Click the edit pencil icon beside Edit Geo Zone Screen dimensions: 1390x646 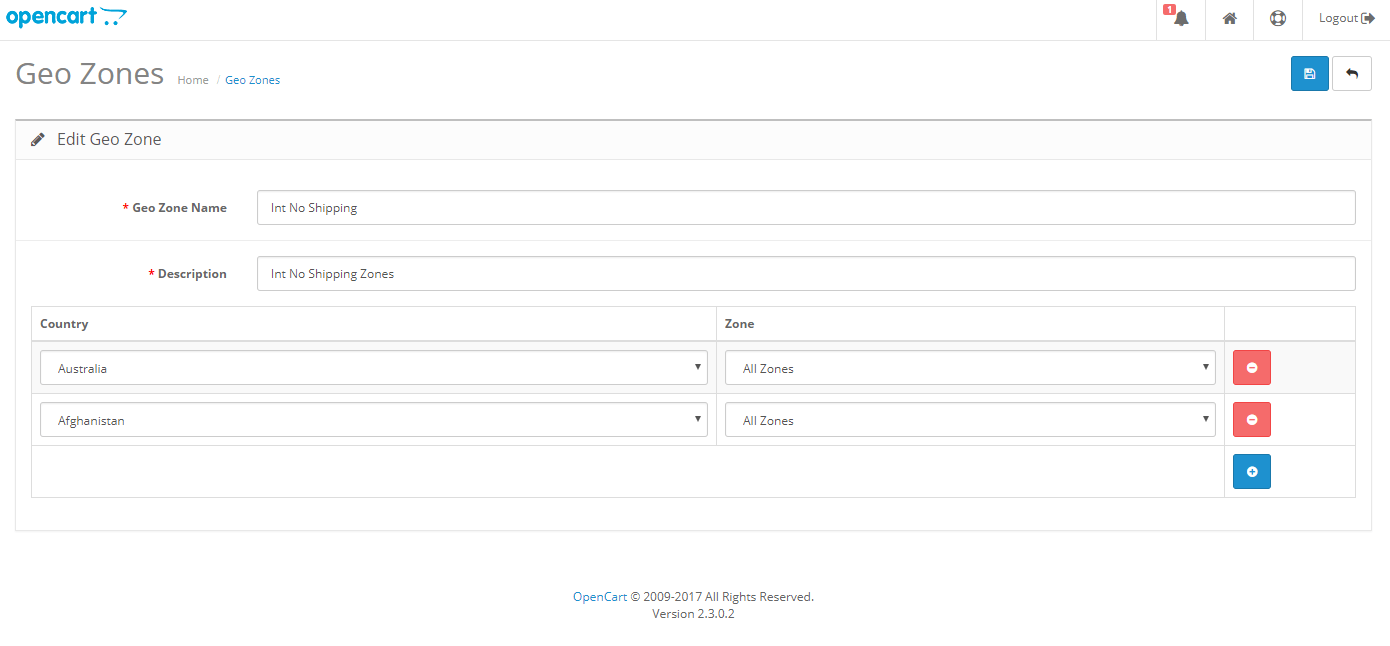coord(37,139)
